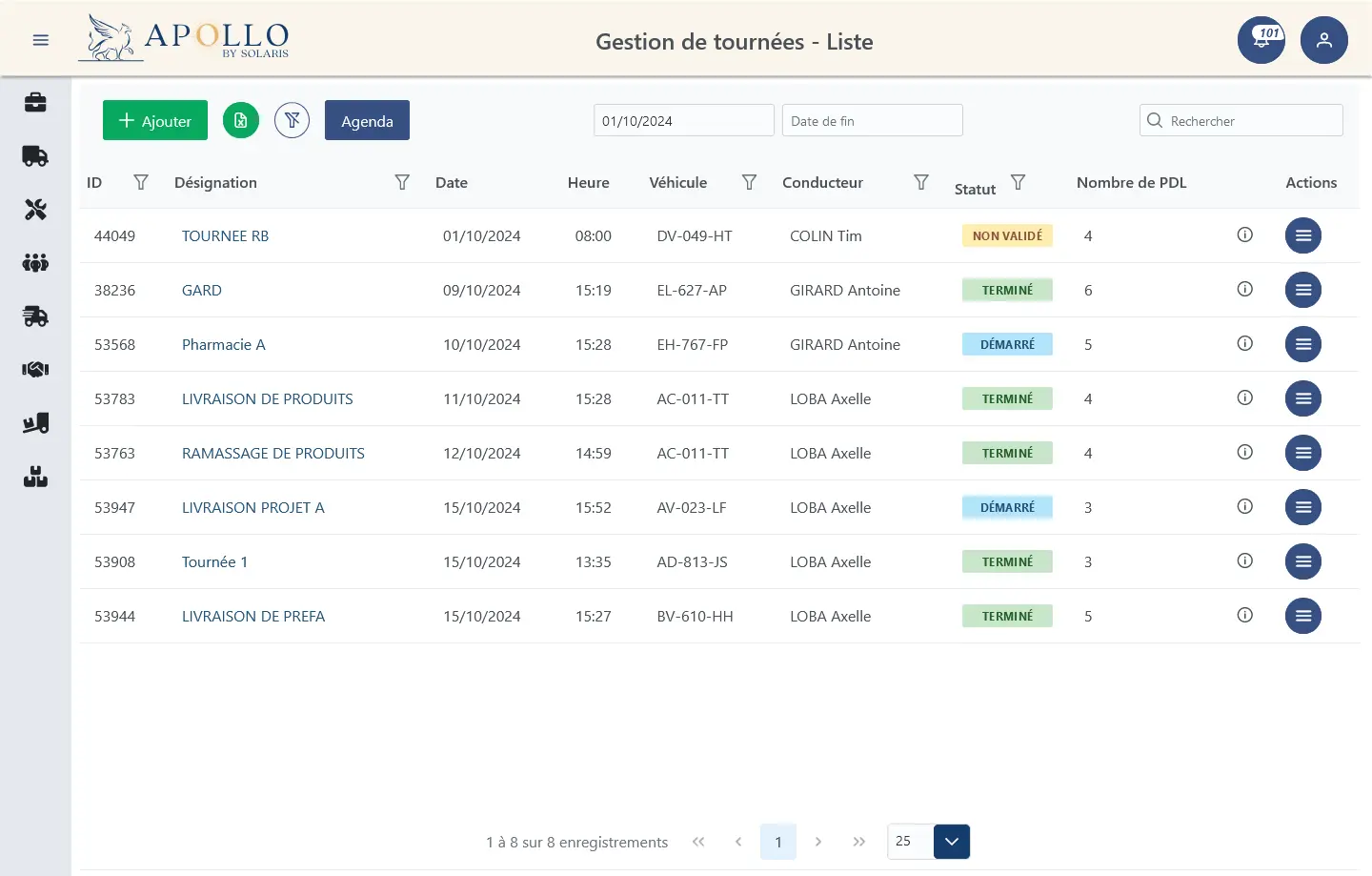1372x876 pixels.
Task: Open the briefcase sidebar section
Action: coord(35,102)
